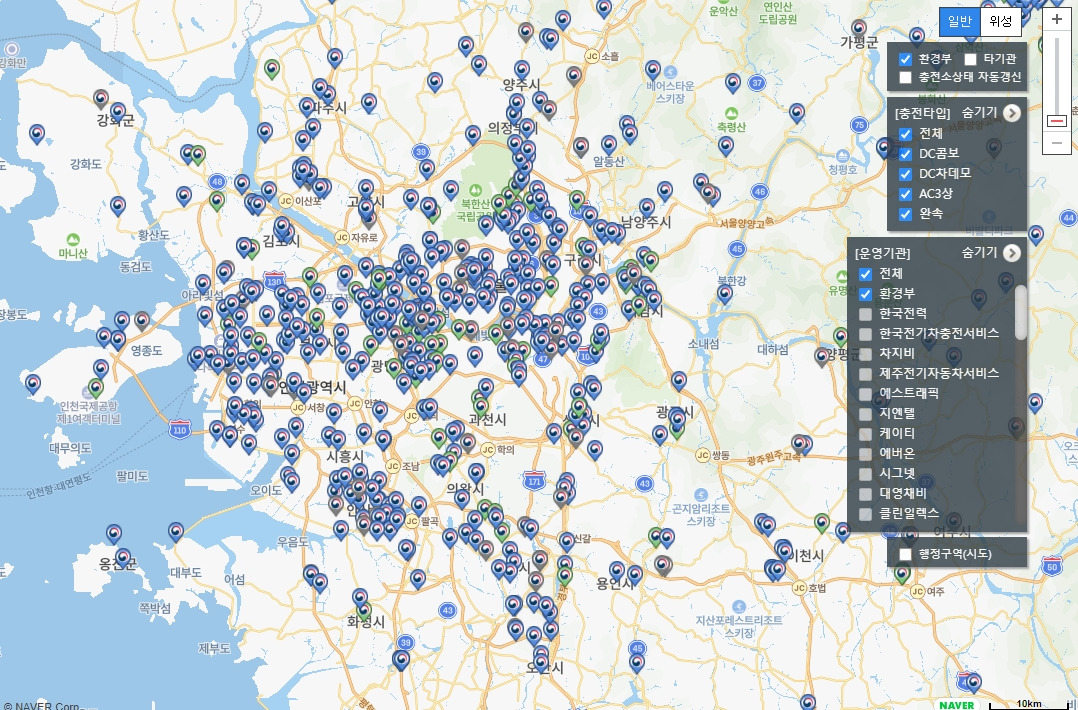Click the JC 서창 junction icon
Viewport: 1078px width, 710px height.
point(298,408)
